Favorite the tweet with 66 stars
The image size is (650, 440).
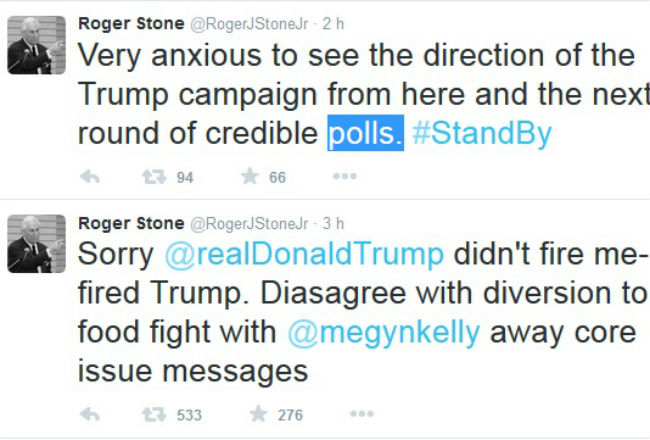pyautogui.click(x=250, y=177)
